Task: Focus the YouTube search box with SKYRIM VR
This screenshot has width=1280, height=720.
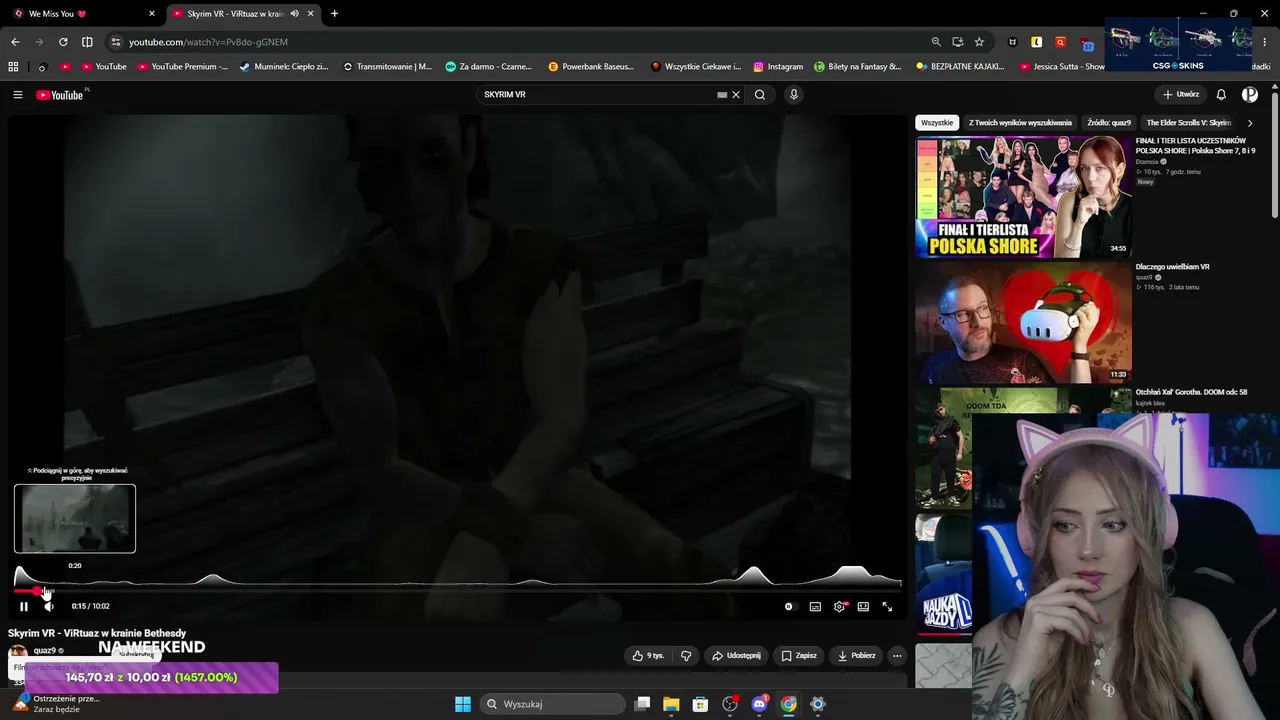Action: tap(597, 95)
